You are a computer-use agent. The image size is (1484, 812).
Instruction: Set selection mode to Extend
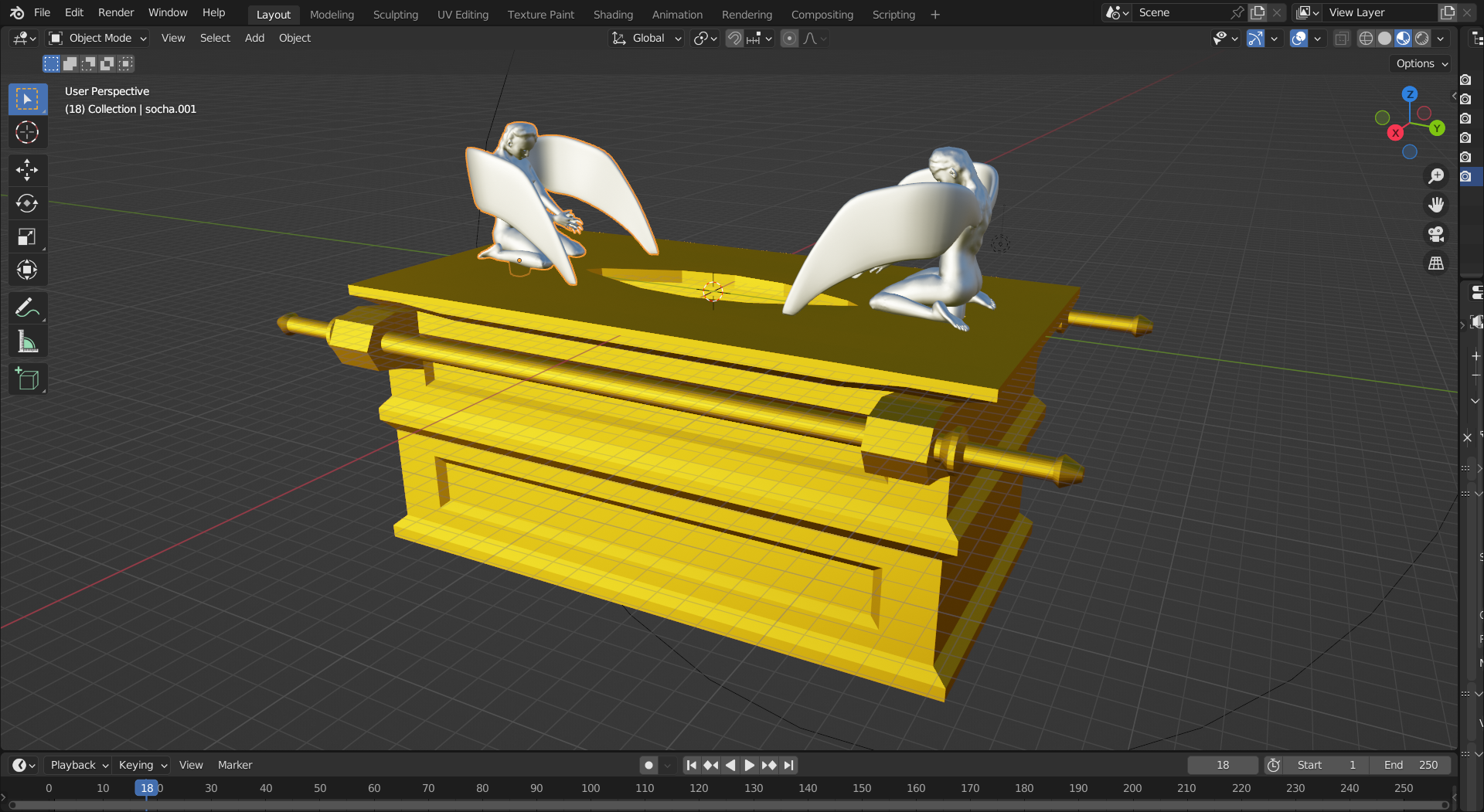tap(70, 63)
